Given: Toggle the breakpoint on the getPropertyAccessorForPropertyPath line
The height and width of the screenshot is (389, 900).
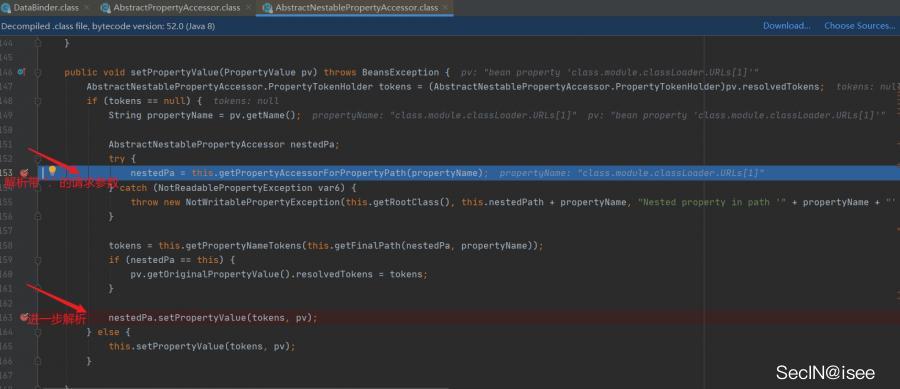Looking at the screenshot, I should click(24, 173).
